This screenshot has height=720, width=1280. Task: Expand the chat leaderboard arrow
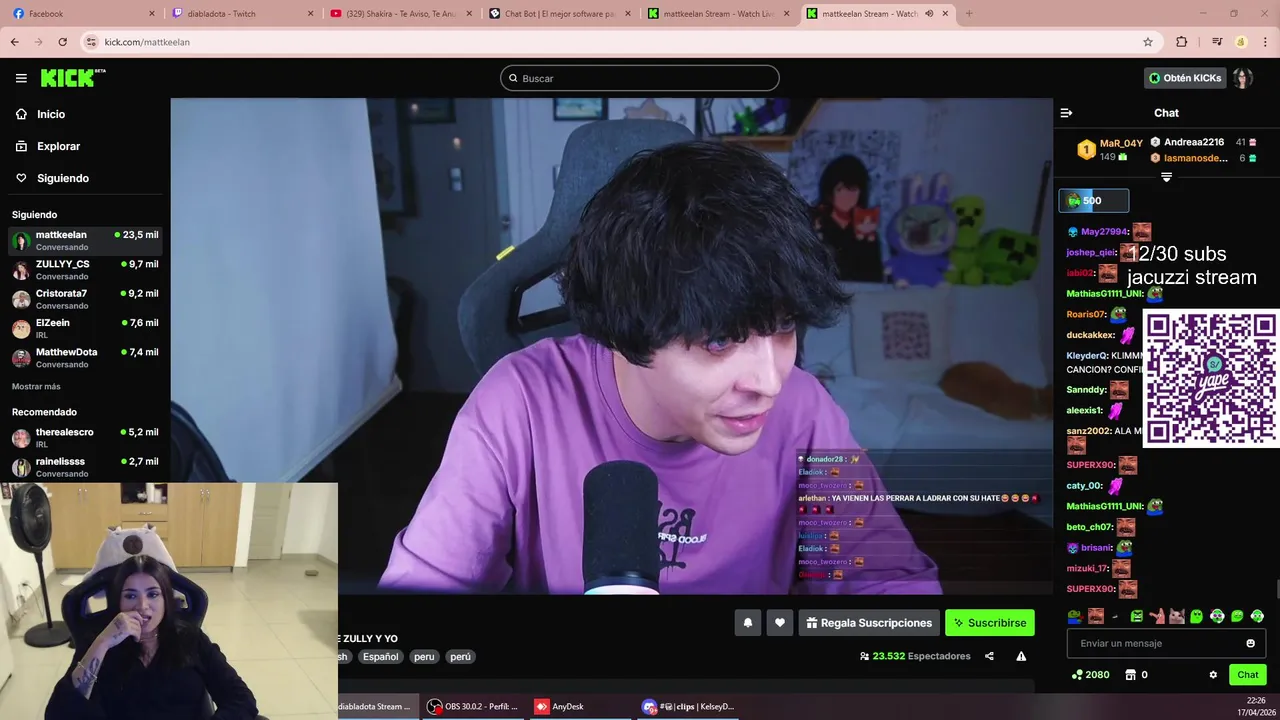(x=1166, y=177)
